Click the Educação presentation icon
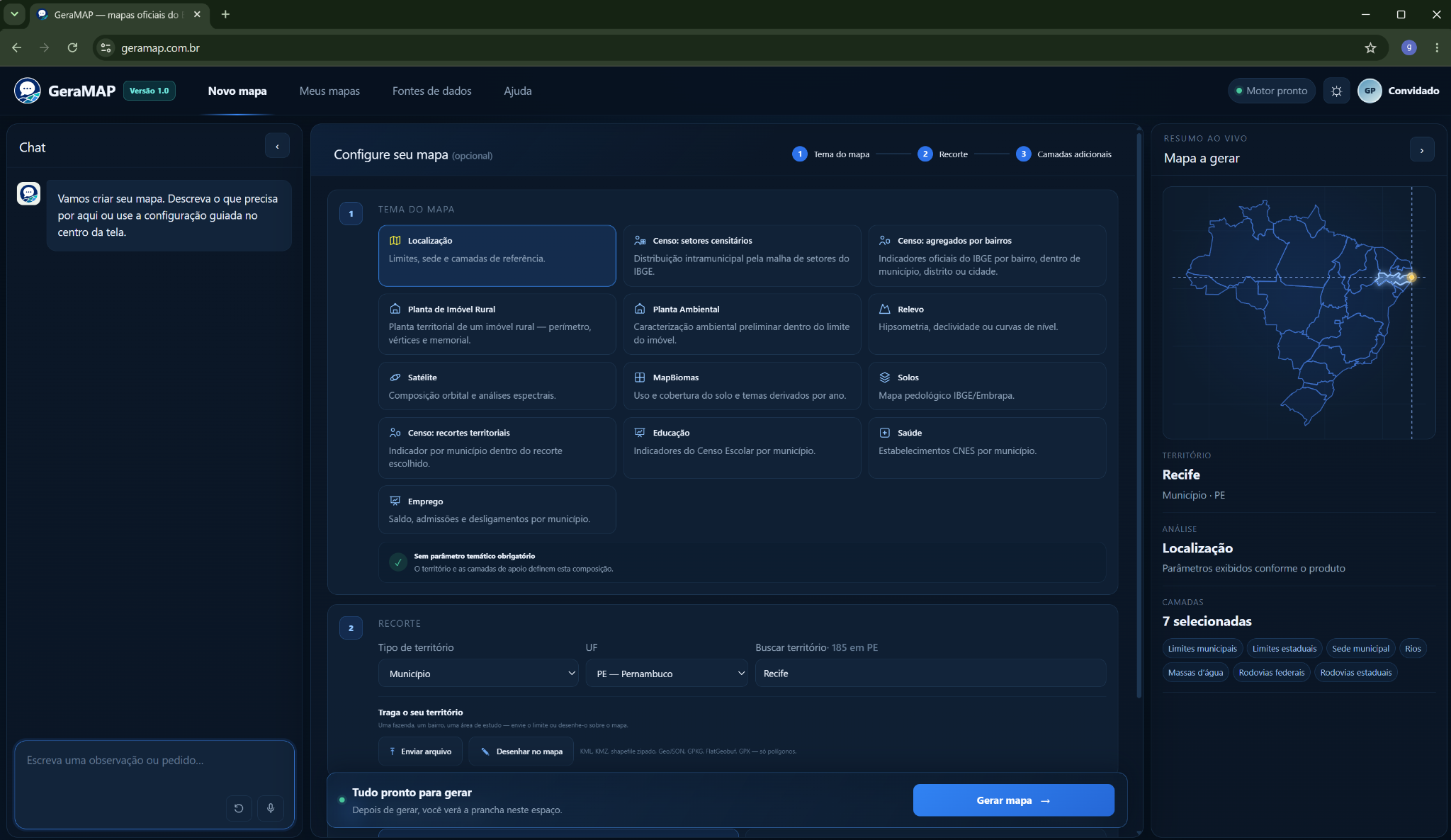 pos(640,433)
